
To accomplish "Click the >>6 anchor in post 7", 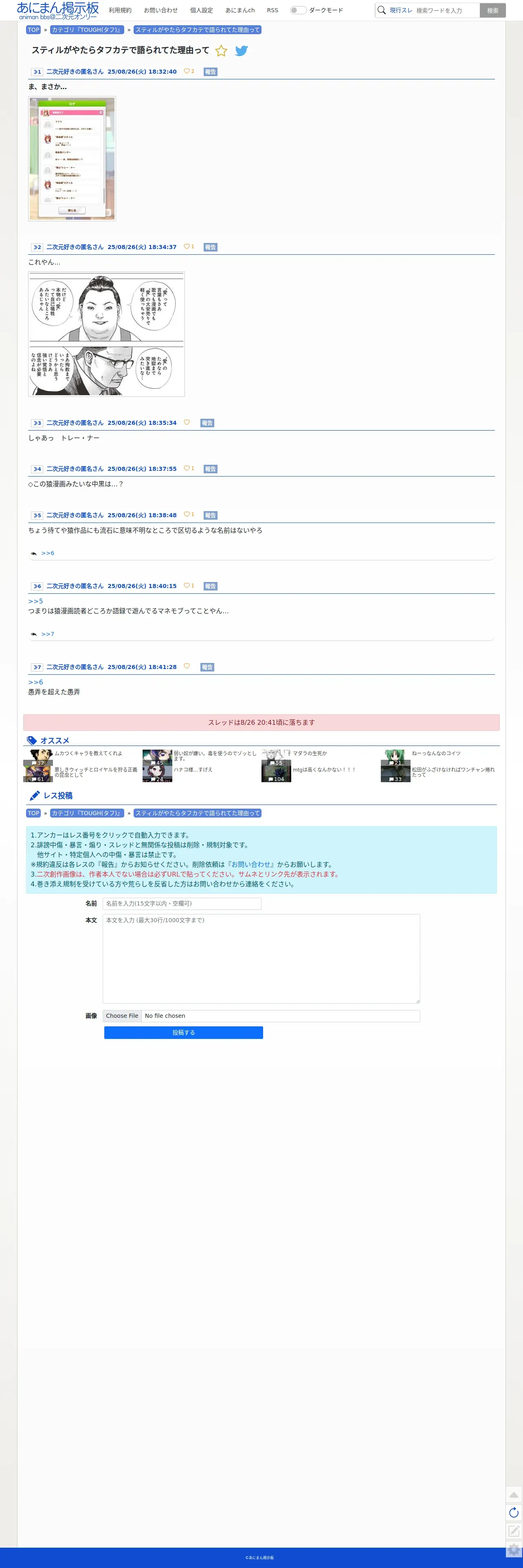I will (x=35, y=682).
